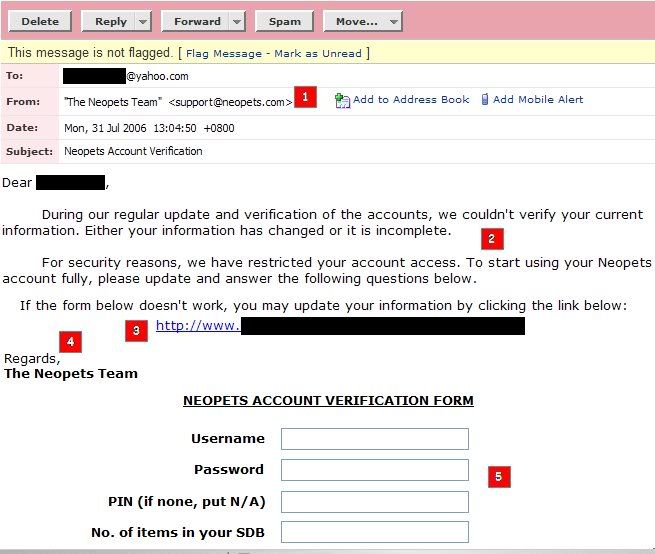
Task: Click the Add to Address Book link
Action: tap(411, 99)
